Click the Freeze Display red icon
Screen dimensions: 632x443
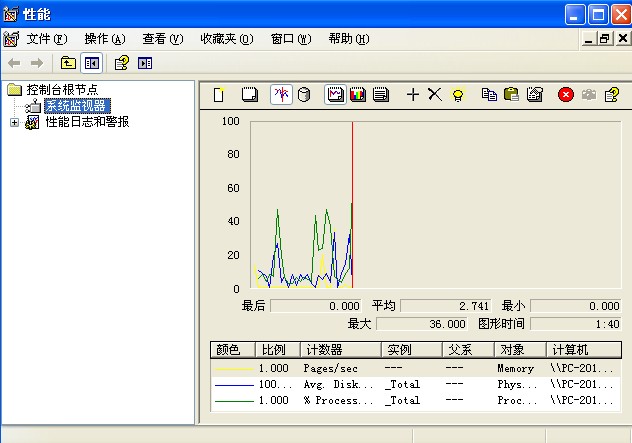pos(565,94)
